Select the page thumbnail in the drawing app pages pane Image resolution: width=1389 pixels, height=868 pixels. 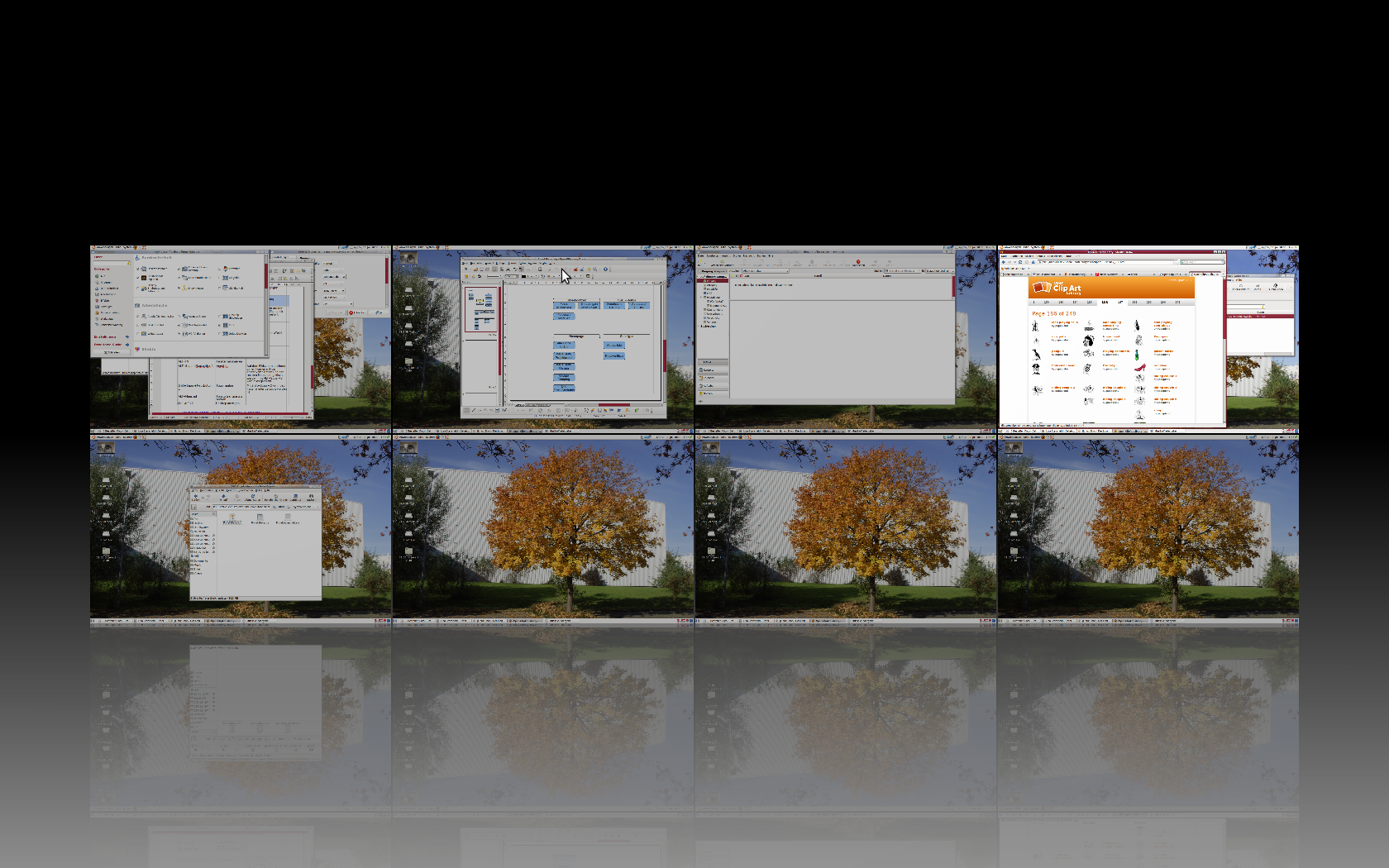pos(481,308)
